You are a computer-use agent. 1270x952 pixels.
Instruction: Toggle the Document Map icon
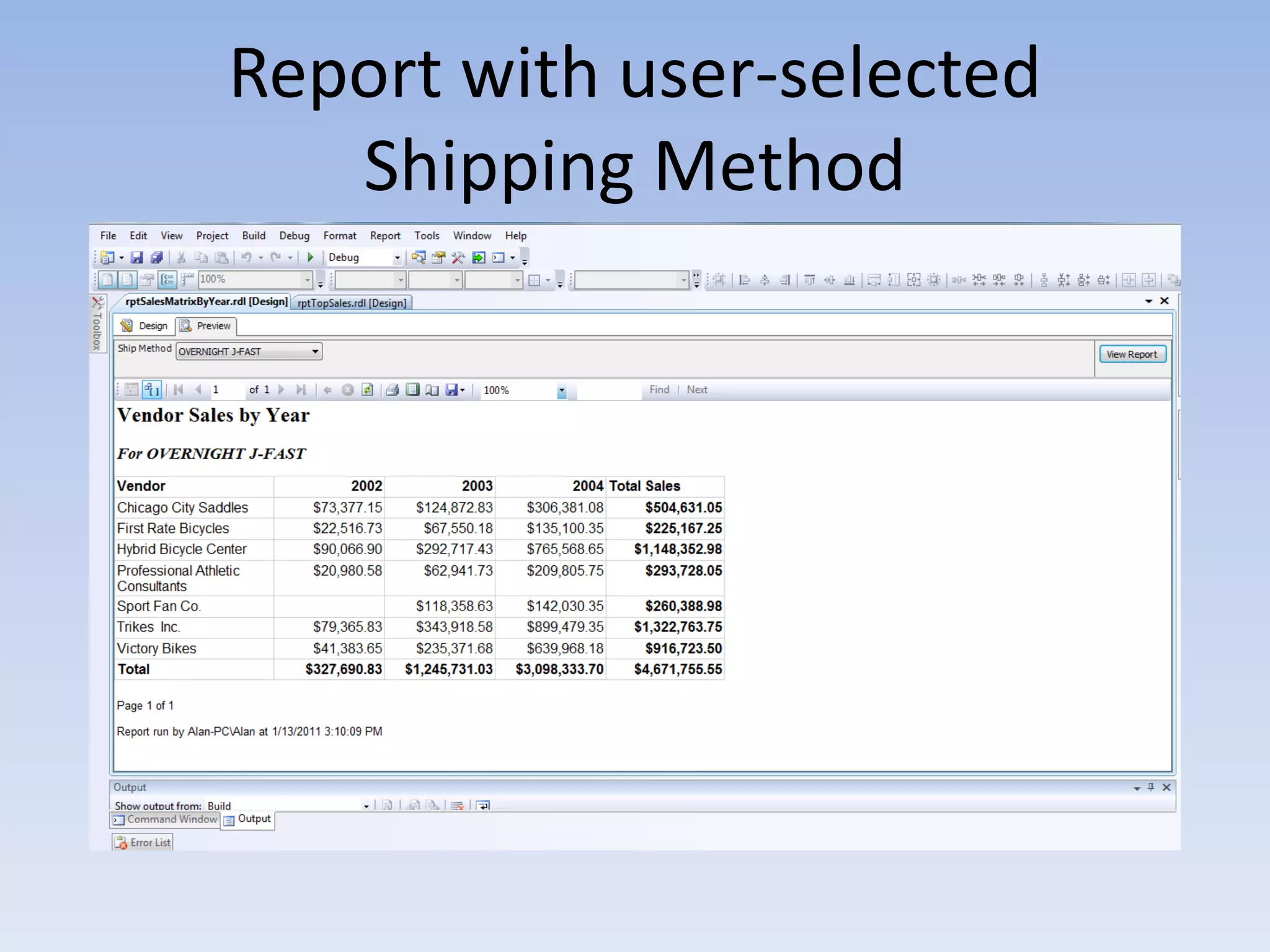(131, 390)
